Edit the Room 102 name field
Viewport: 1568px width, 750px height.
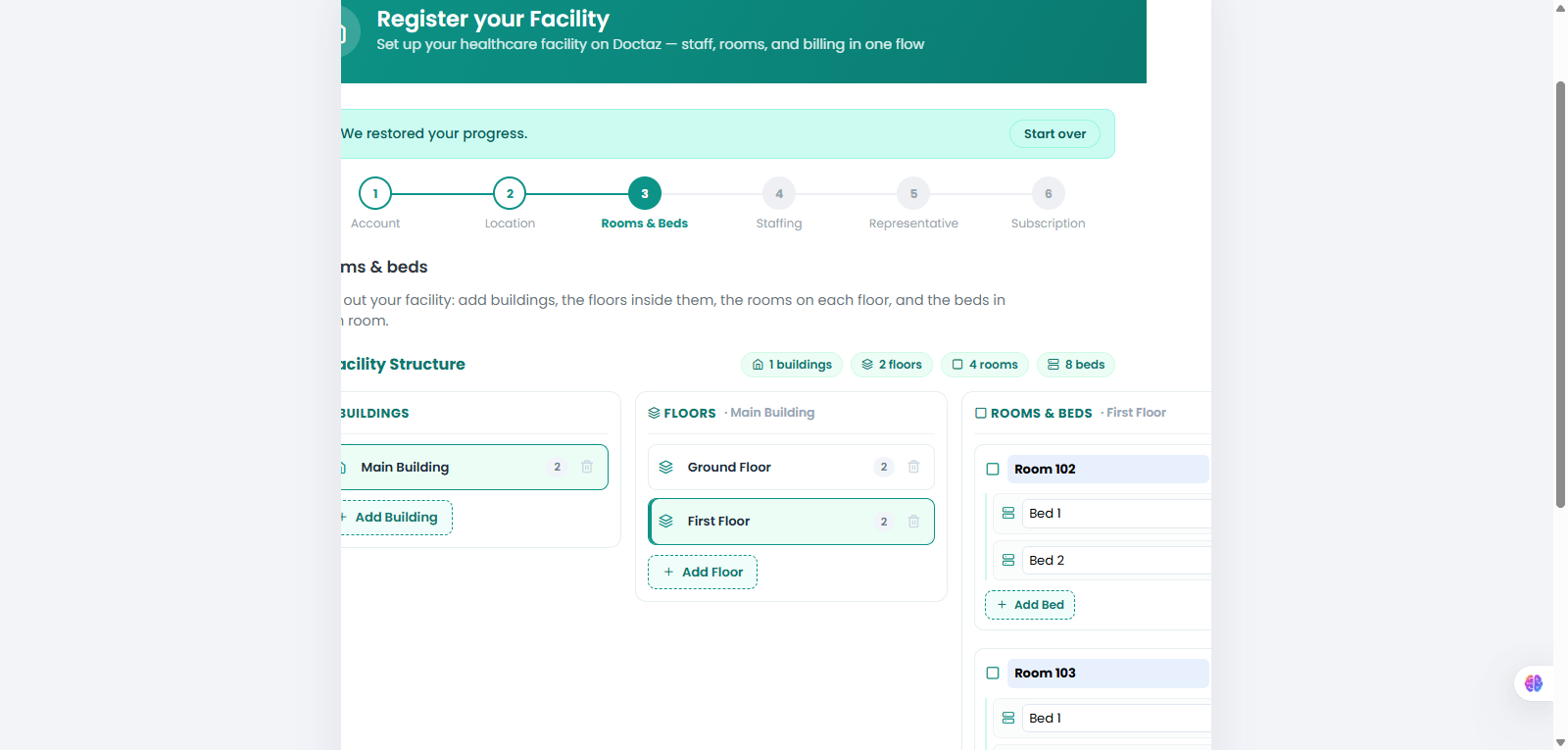pos(1107,469)
